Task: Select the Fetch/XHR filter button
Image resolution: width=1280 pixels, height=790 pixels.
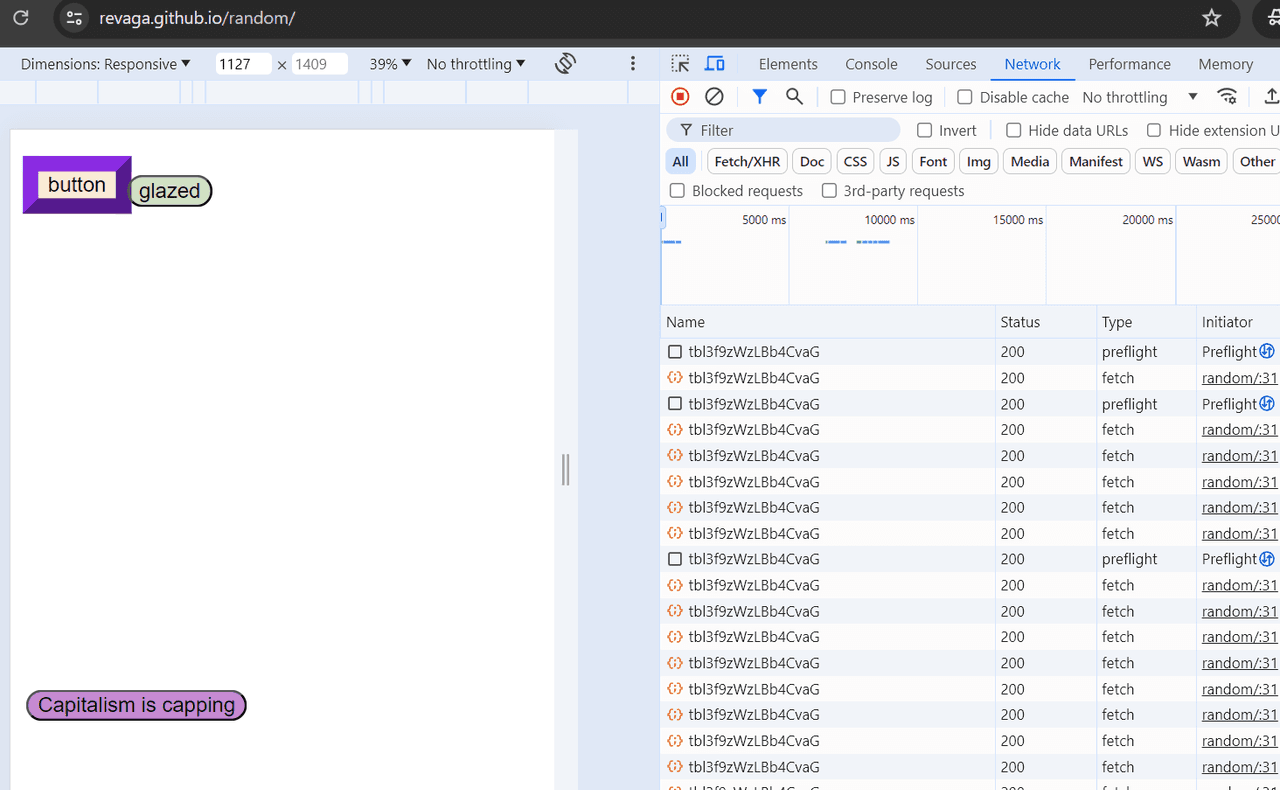Action: click(747, 162)
